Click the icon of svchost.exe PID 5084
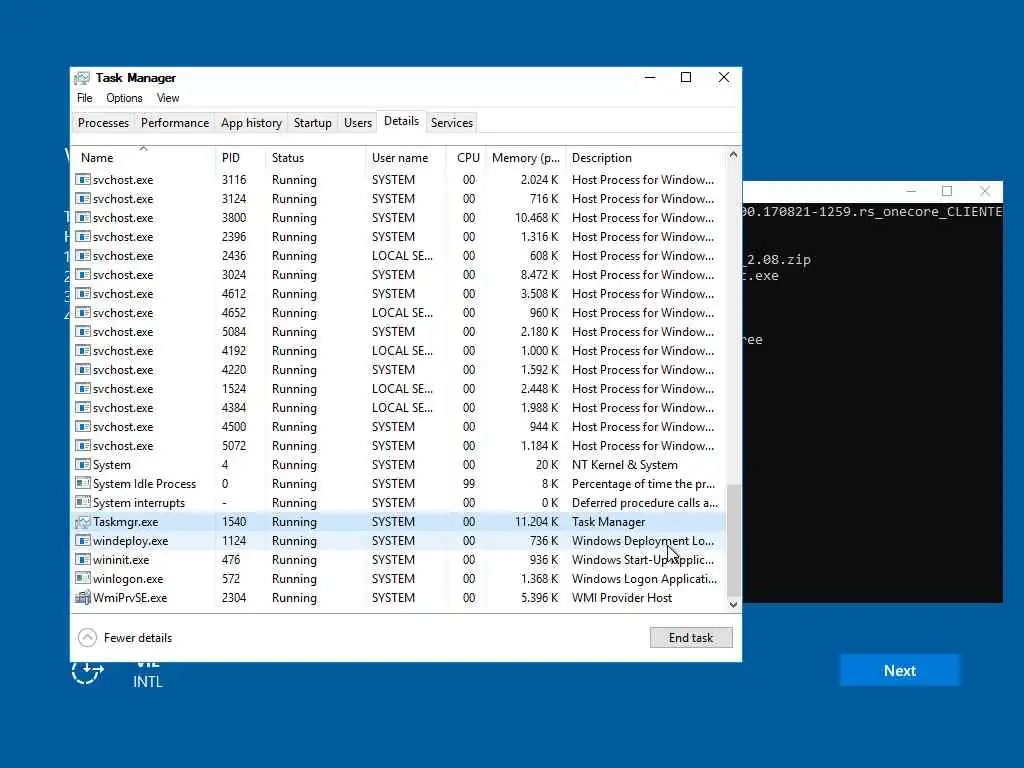1024x768 pixels. [x=82, y=331]
